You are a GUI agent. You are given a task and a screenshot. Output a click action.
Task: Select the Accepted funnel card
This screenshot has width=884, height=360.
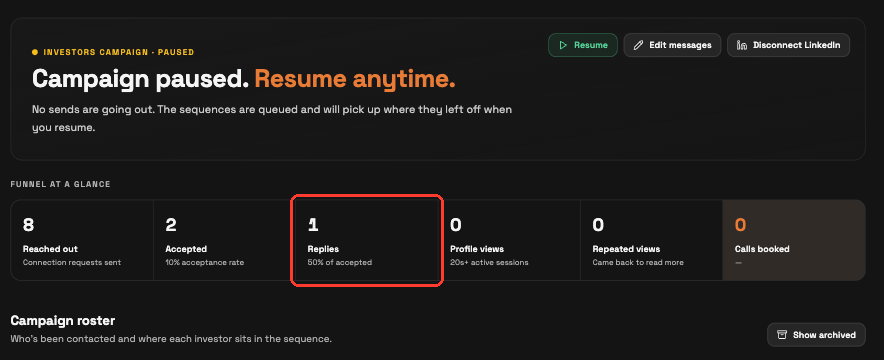[x=224, y=240]
